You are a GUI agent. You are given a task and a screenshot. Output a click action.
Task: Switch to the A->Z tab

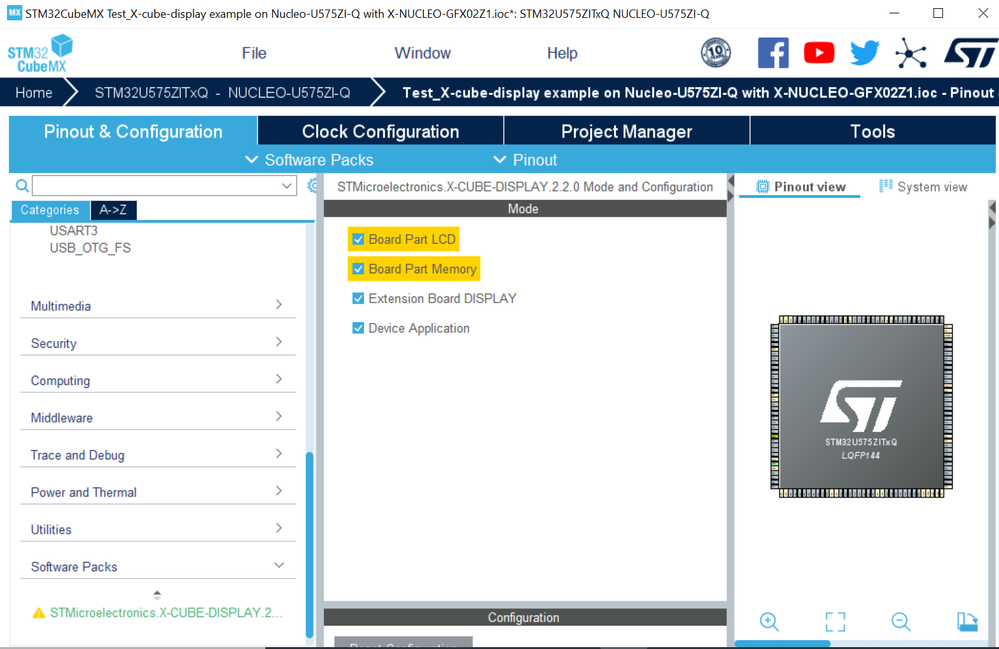point(113,210)
